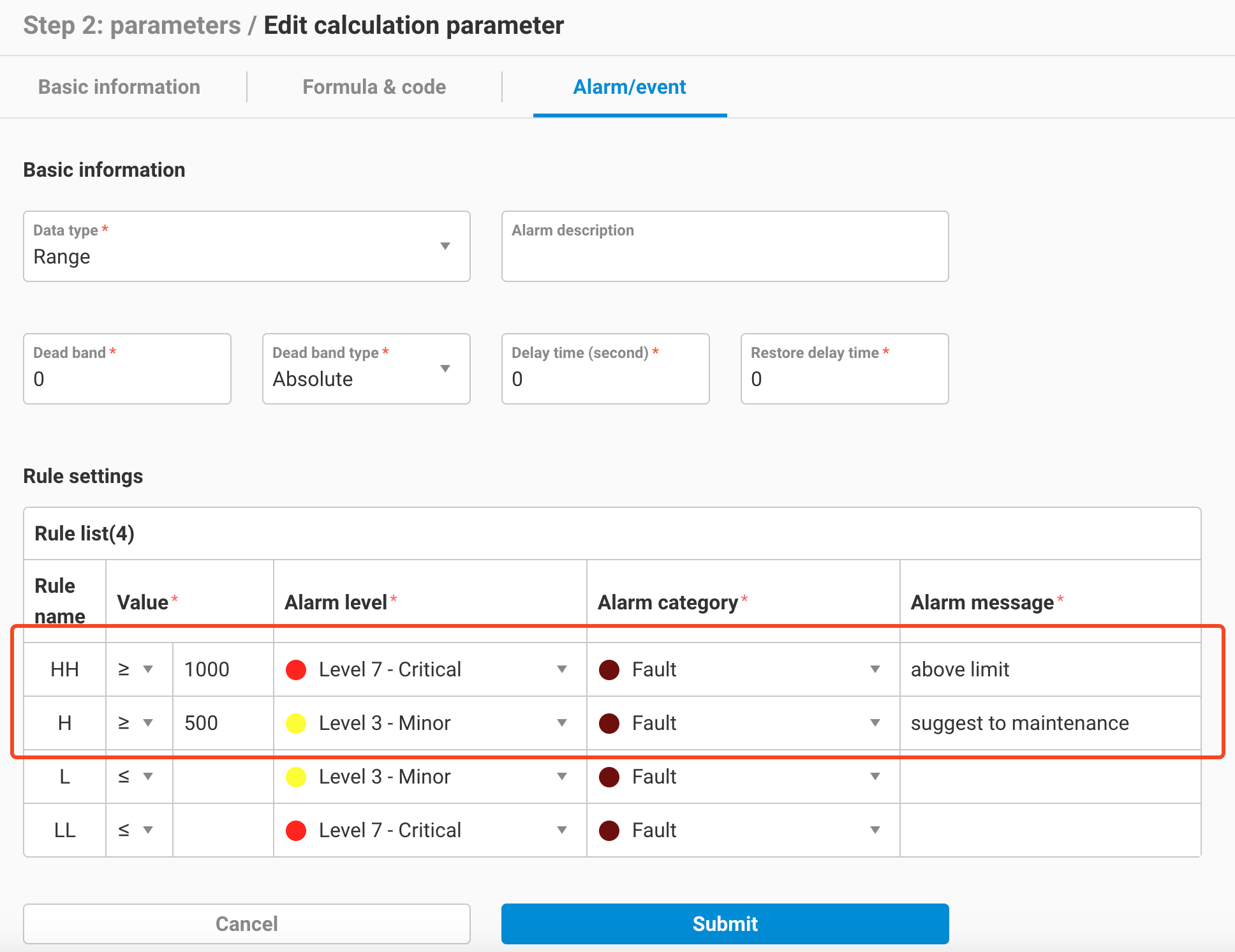Expand H row alarm category dropdown

coord(875,723)
